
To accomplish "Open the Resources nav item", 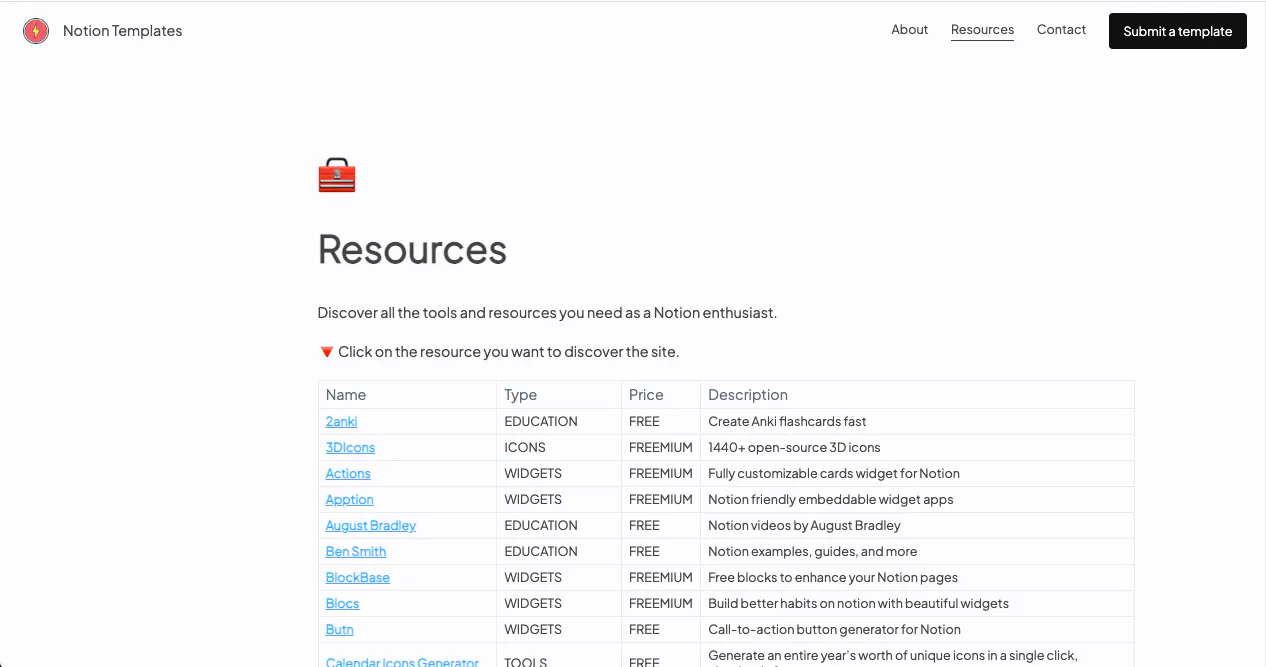I will (982, 30).
